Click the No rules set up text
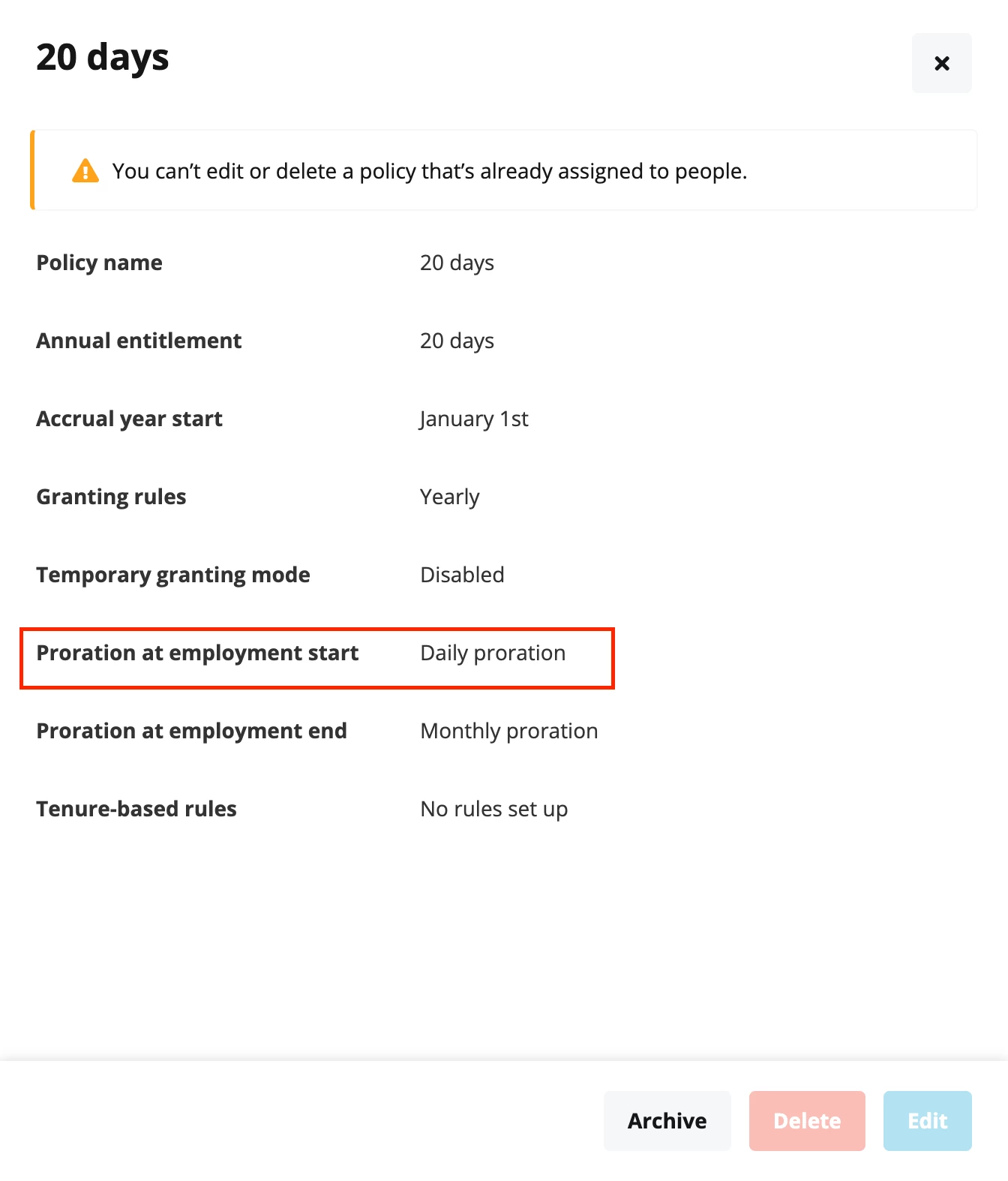This screenshot has height=1181, width=1008. pos(494,809)
